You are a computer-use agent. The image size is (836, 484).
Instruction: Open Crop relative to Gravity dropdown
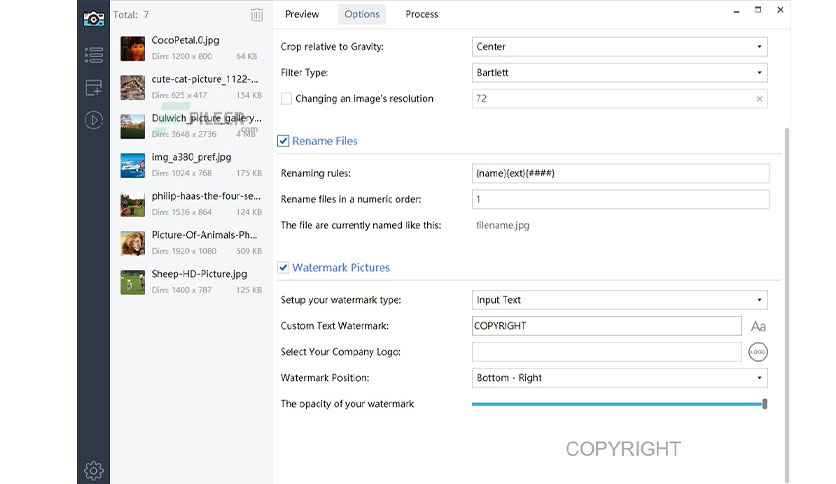click(620, 47)
